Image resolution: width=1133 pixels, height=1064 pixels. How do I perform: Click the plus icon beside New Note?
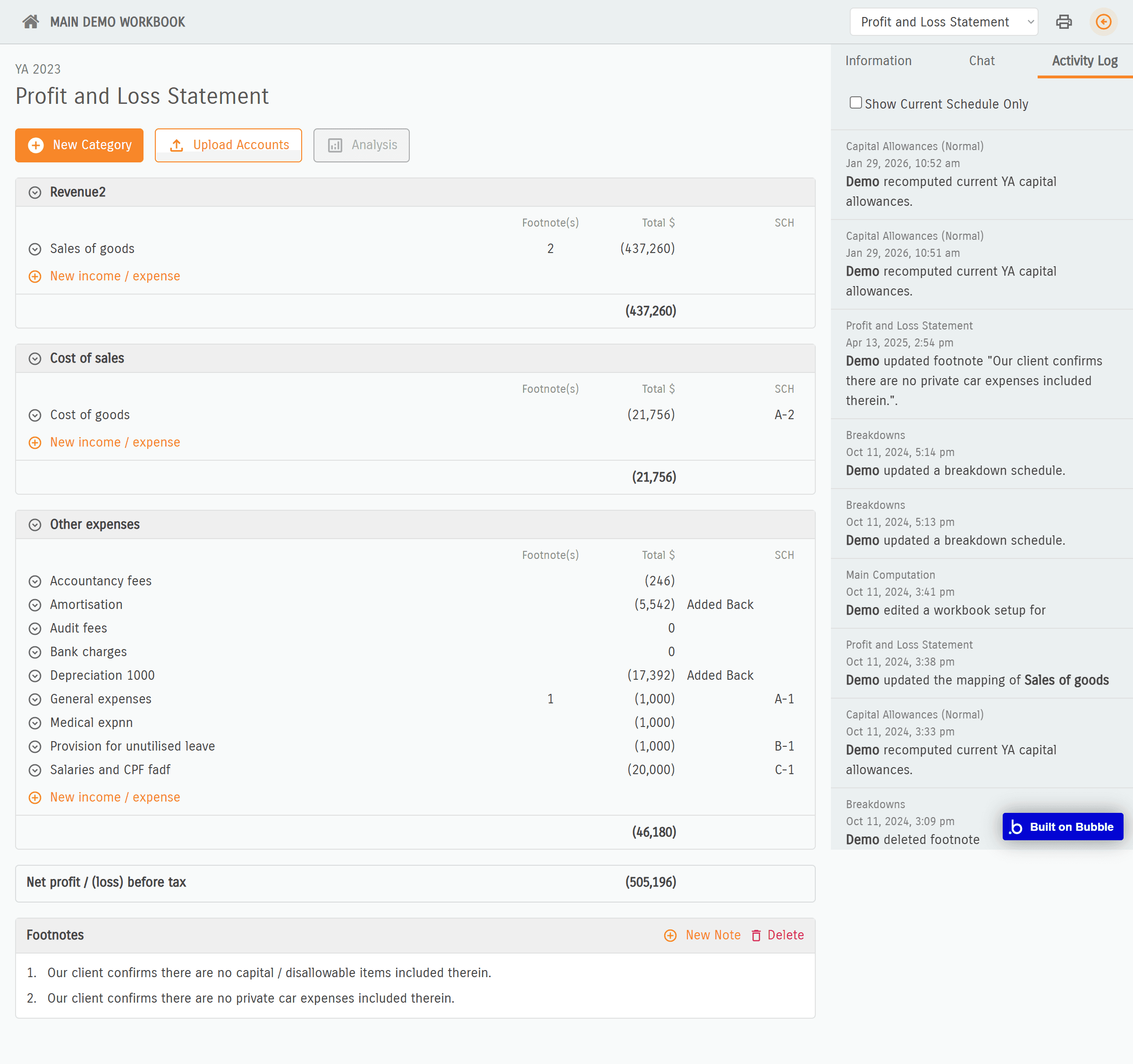[x=670, y=935]
